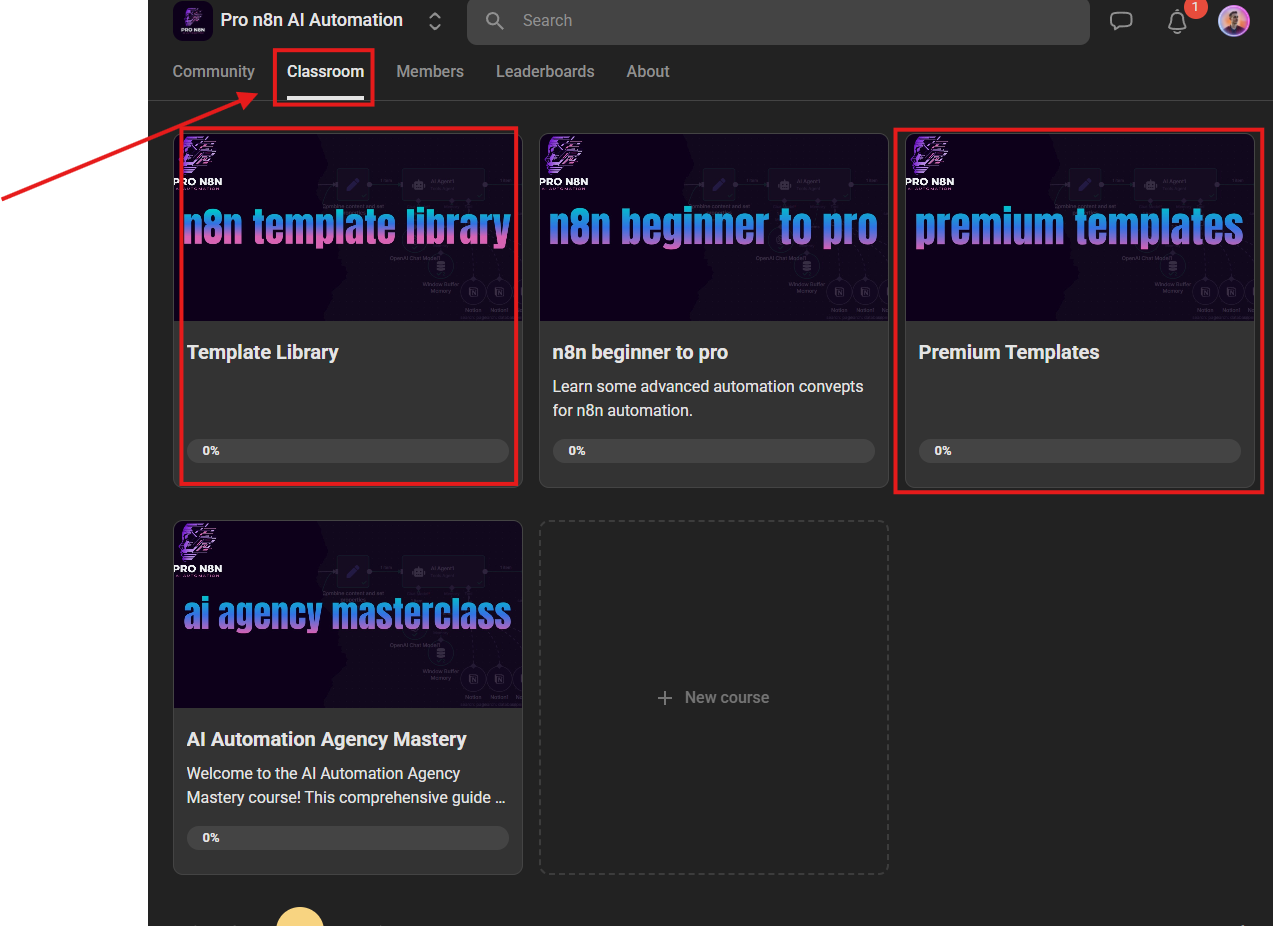This screenshot has height=926, width=1273.
Task: Click the 'Welcome to the AI Automation Agency' description
Action: point(346,785)
